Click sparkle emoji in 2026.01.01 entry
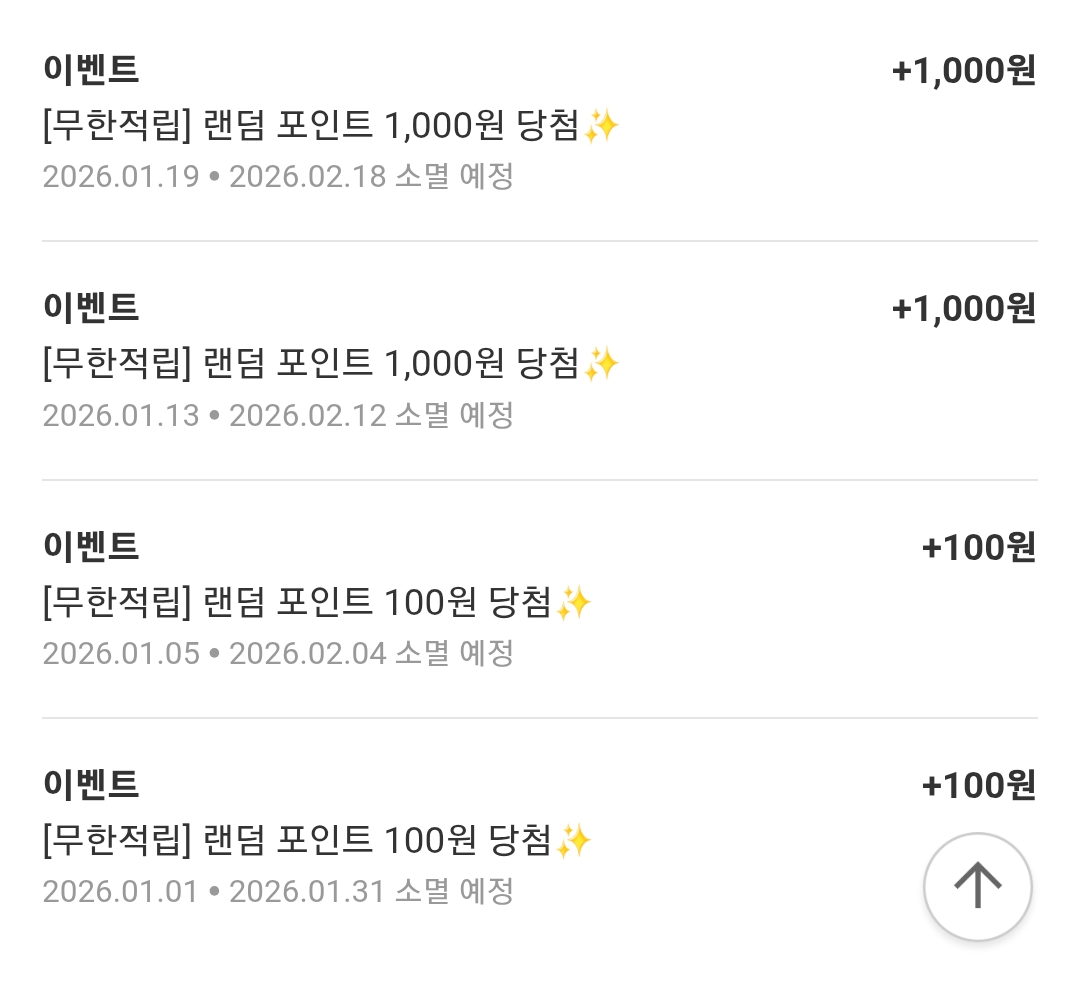1080x997 pixels. [574, 841]
